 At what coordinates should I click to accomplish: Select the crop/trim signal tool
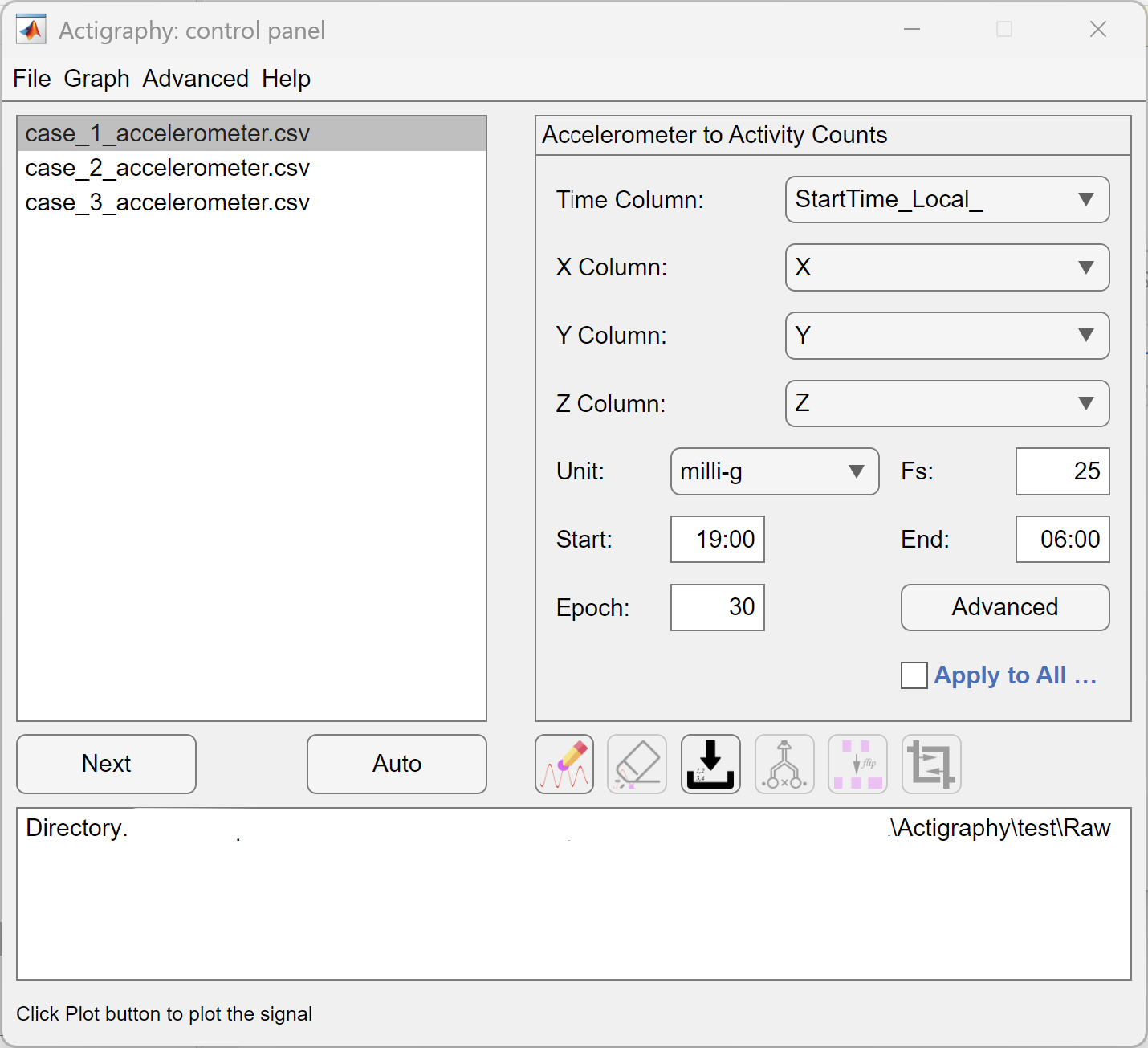(931, 764)
